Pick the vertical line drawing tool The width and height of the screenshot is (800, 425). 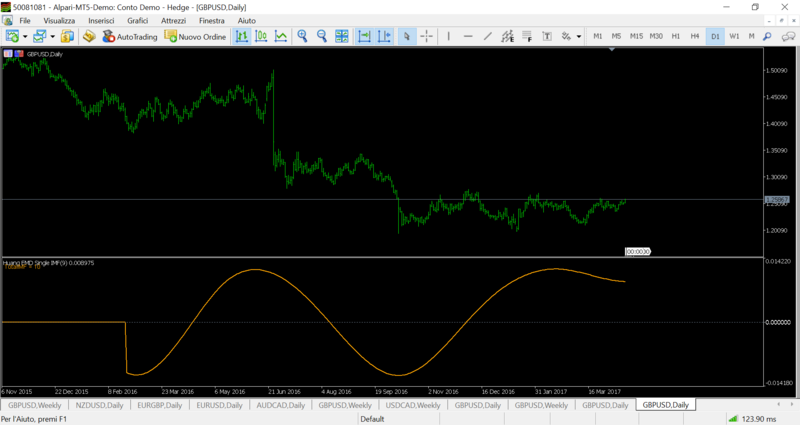pos(449,36)
